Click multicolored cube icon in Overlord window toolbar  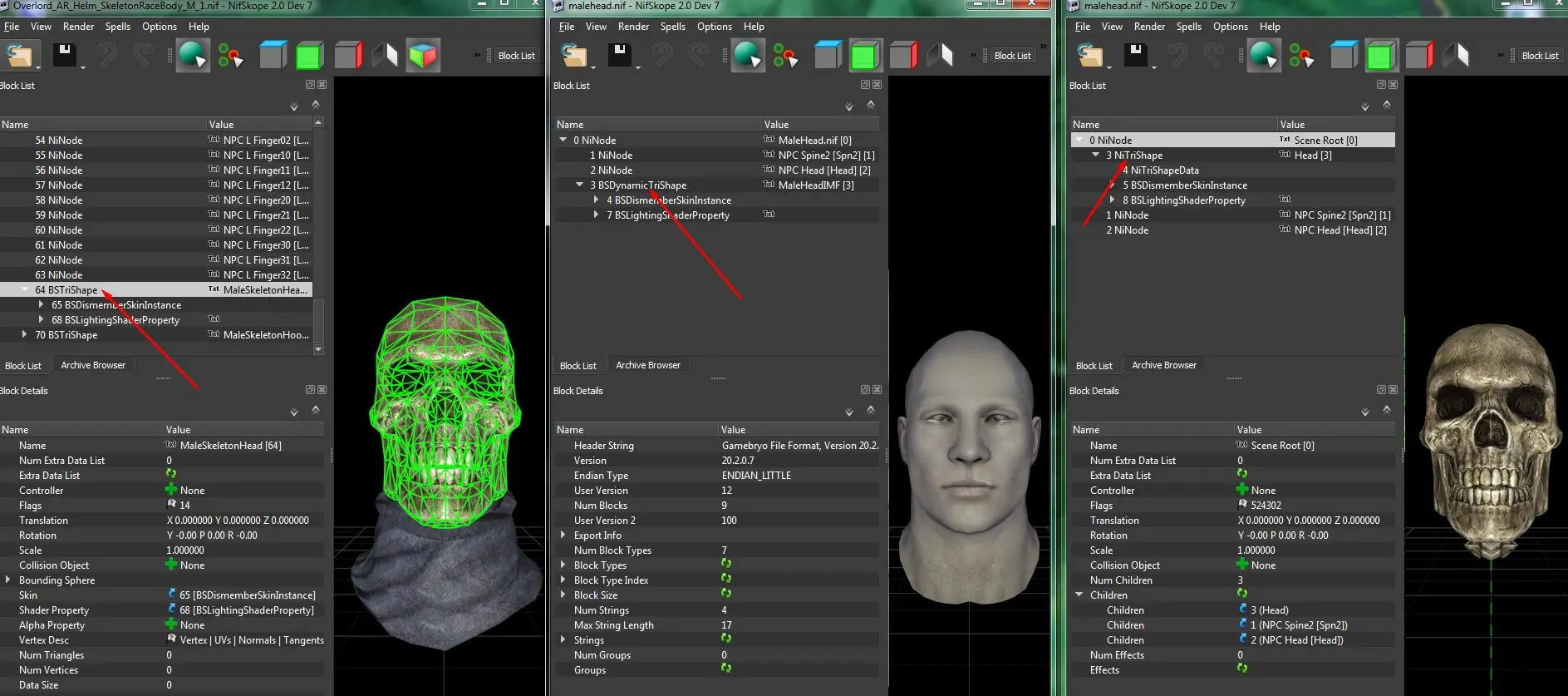423,56
